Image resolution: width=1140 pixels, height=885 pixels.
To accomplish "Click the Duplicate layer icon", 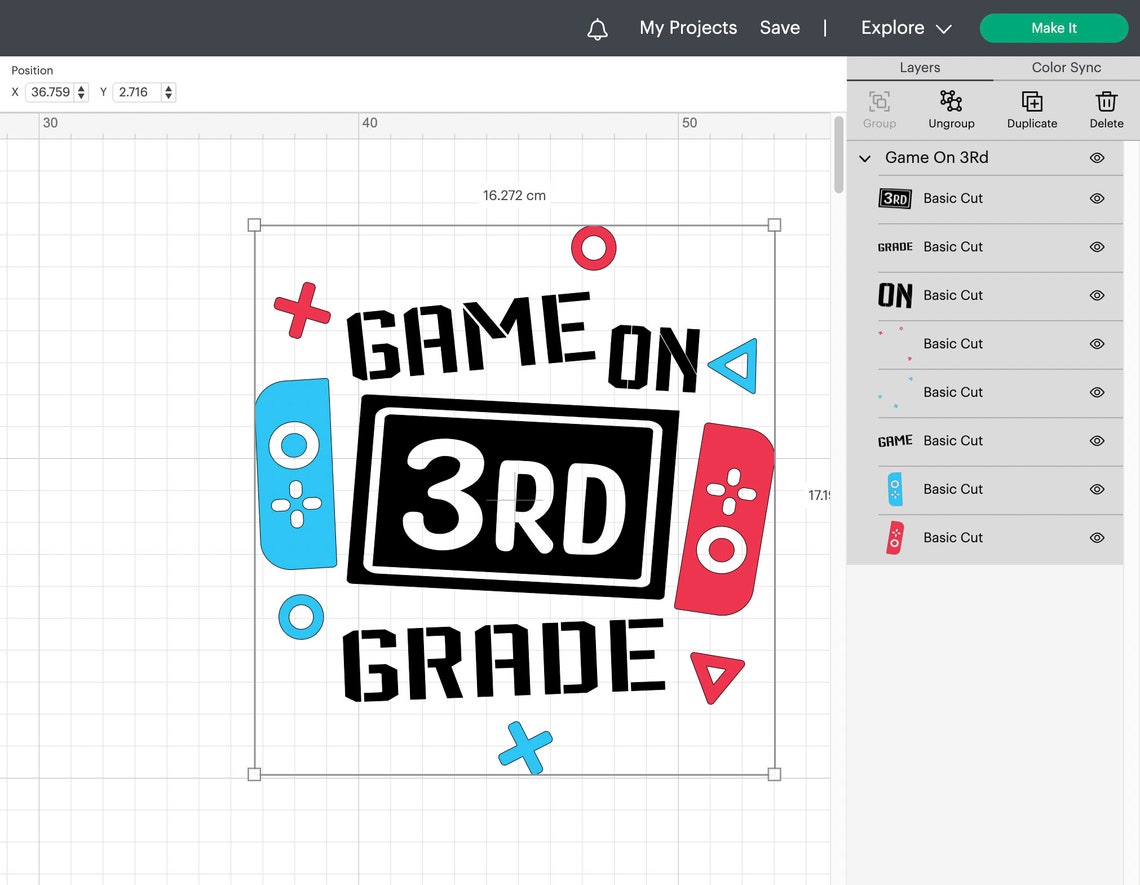I will (1031, 108).
